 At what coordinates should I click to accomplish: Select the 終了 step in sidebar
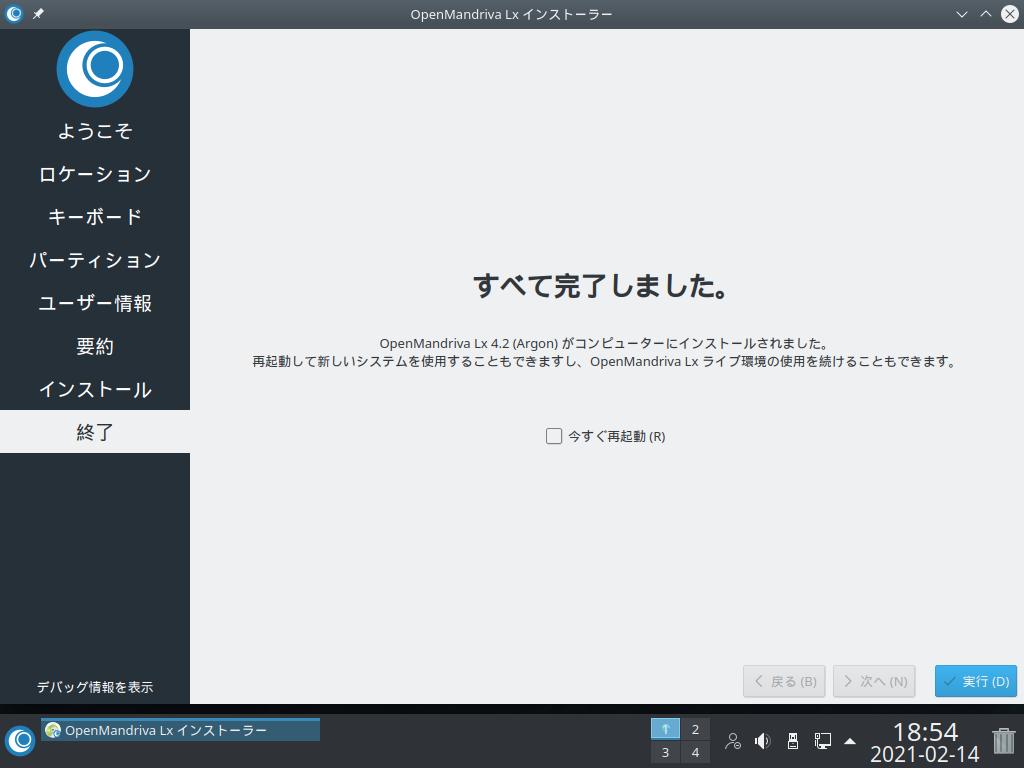pos(95,432)
